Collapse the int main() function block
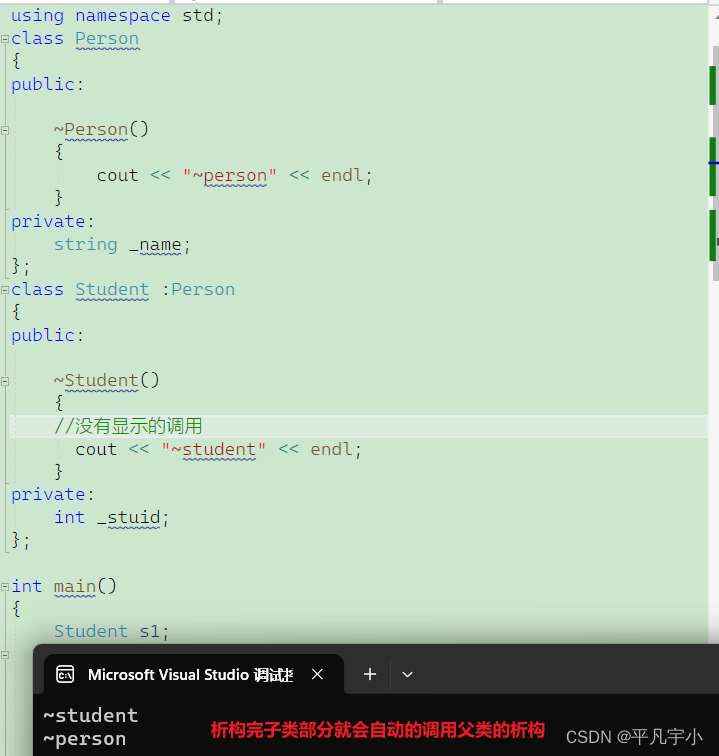This screenshot has height=756, width=719. [x=5, y=587]
